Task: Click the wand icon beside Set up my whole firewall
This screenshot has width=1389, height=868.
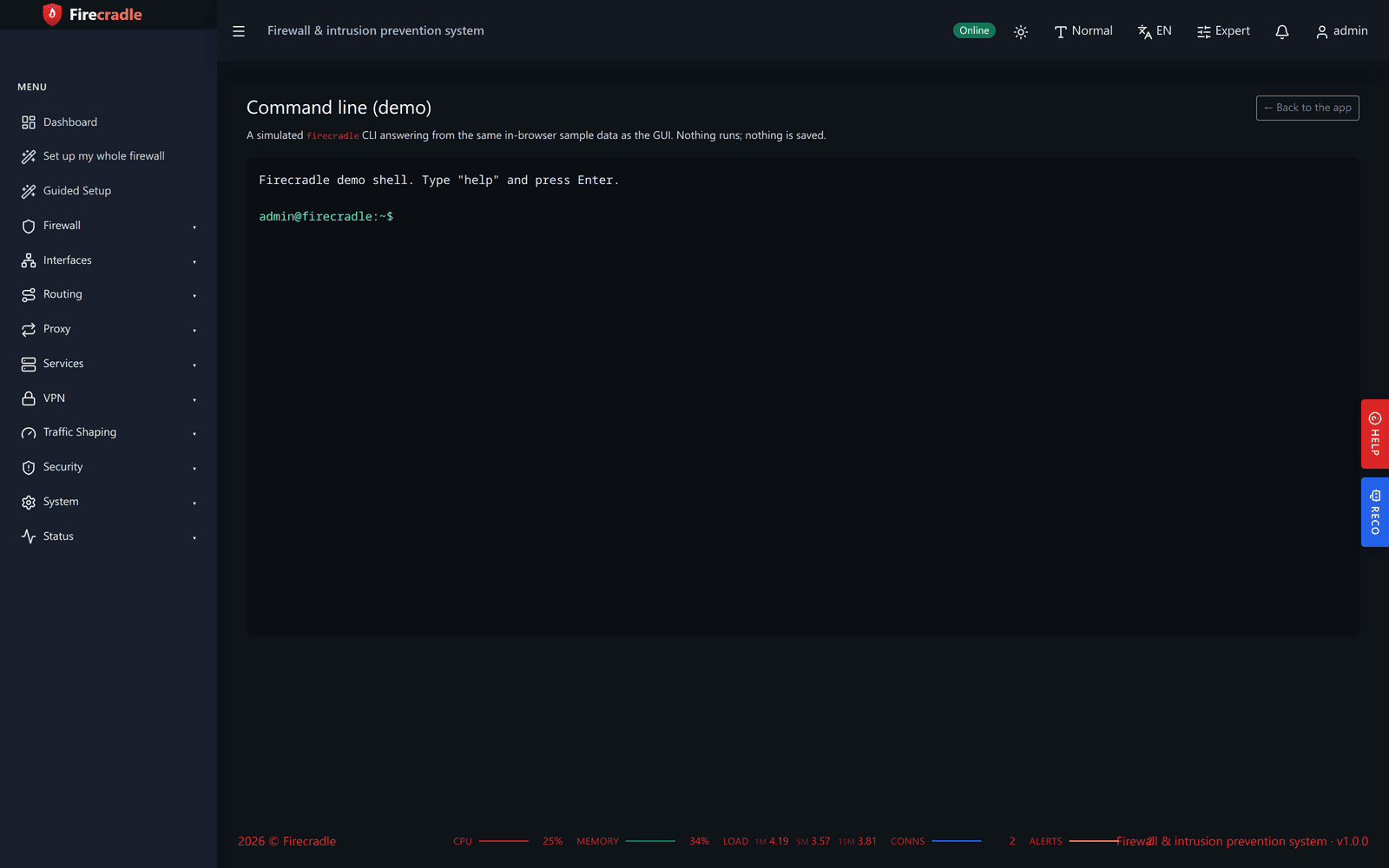Action: (x=29, y=156)
